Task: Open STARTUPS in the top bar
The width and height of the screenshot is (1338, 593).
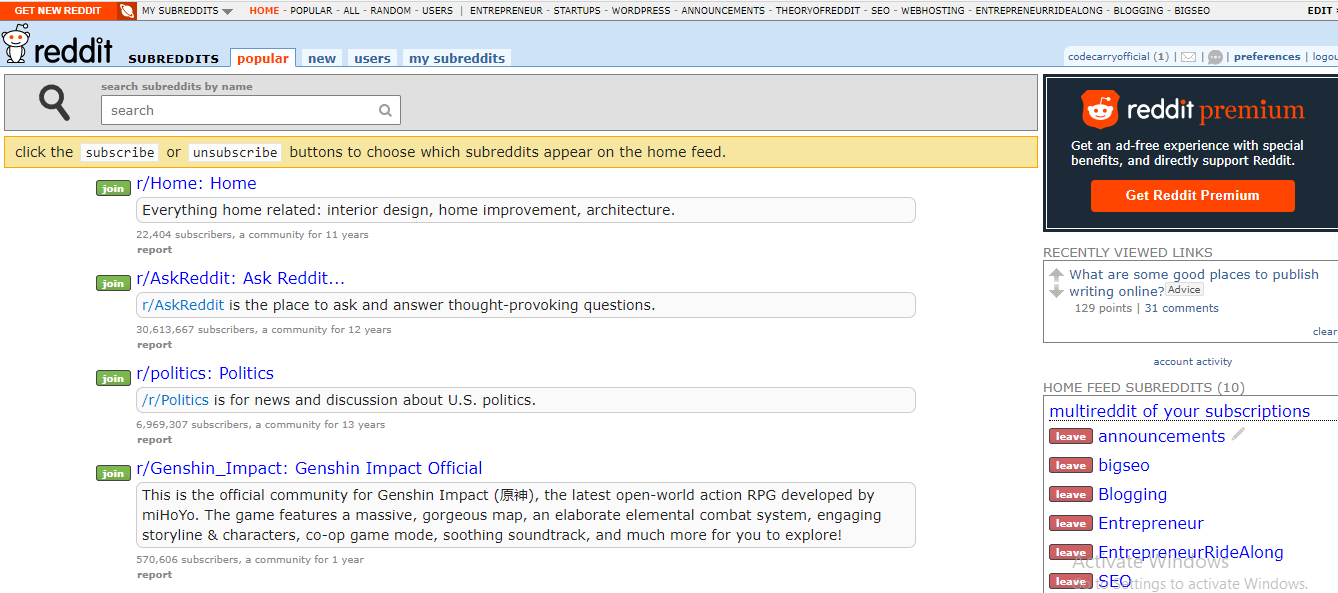Action: (577, 11)
